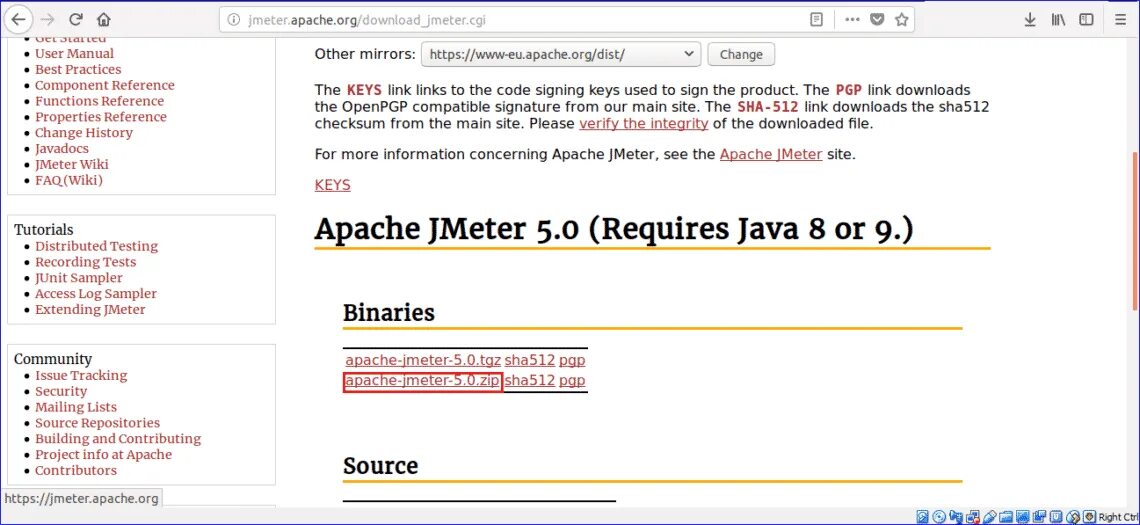Open Best Practices in sidebar
This screenshot has height=525, width=1140.
[78, 70]
